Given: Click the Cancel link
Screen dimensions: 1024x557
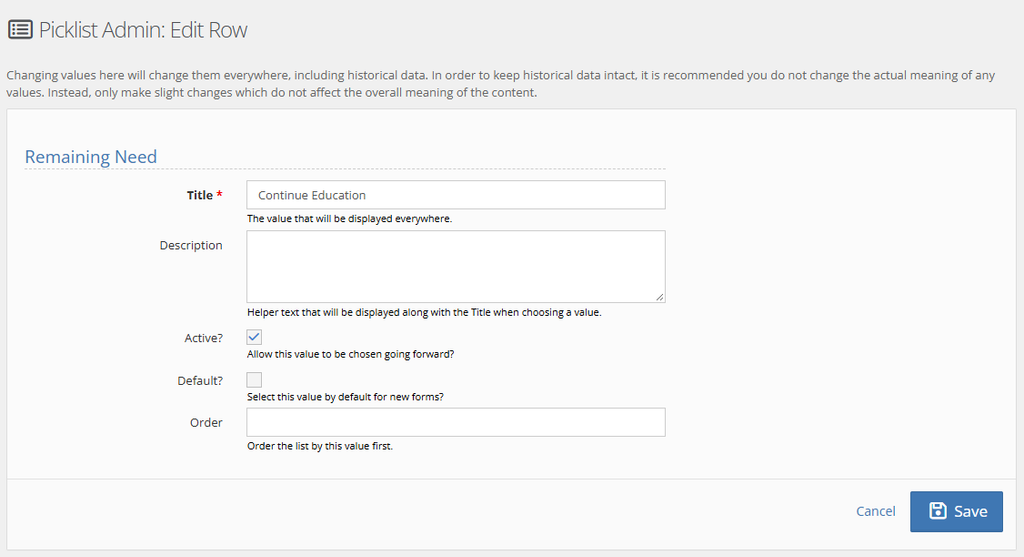Looking at the screenshot, I should coord(876,511).
